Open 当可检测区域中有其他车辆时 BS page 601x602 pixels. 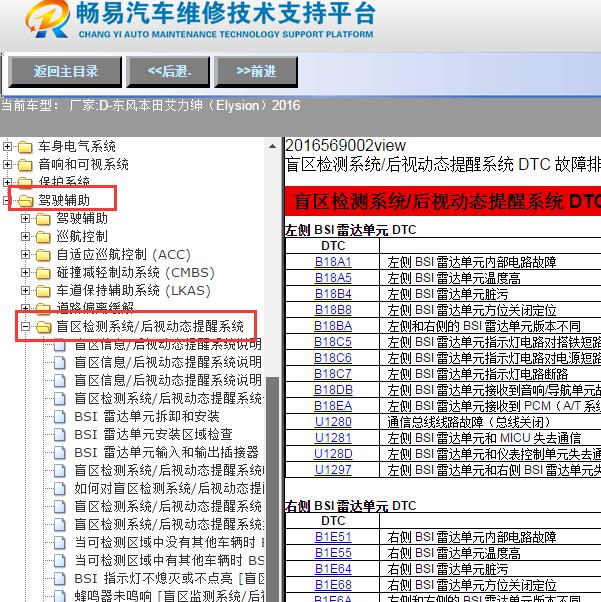pyautogui.click(x=169, y=561)
